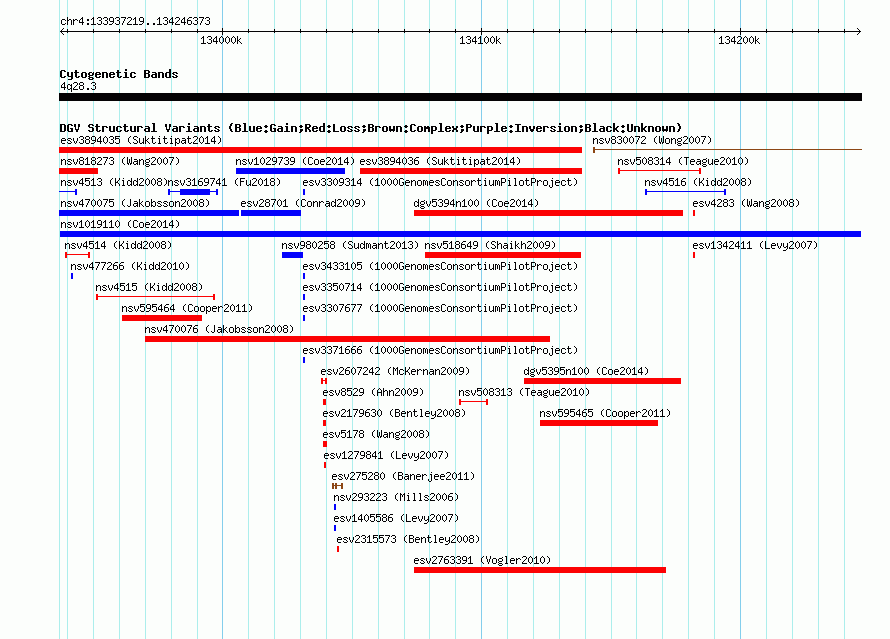This screenshot has width=890, height=639.
Task: Select the esv2315573 (Bentley2008) label
Action: tap(408, 539)
